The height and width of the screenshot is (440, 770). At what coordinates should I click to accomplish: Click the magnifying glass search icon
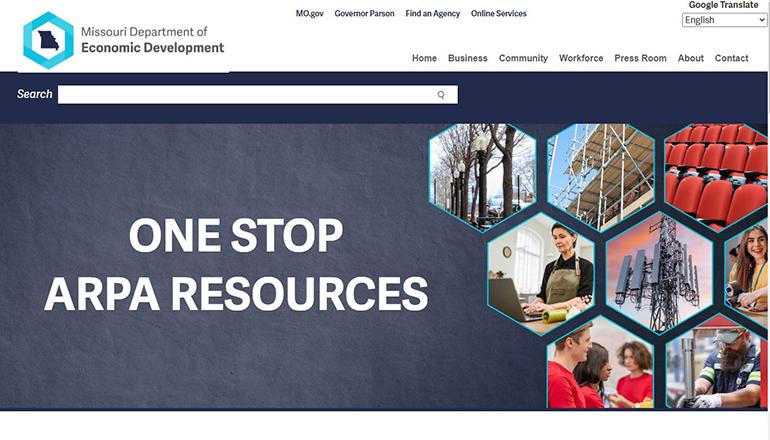(441, 95)
